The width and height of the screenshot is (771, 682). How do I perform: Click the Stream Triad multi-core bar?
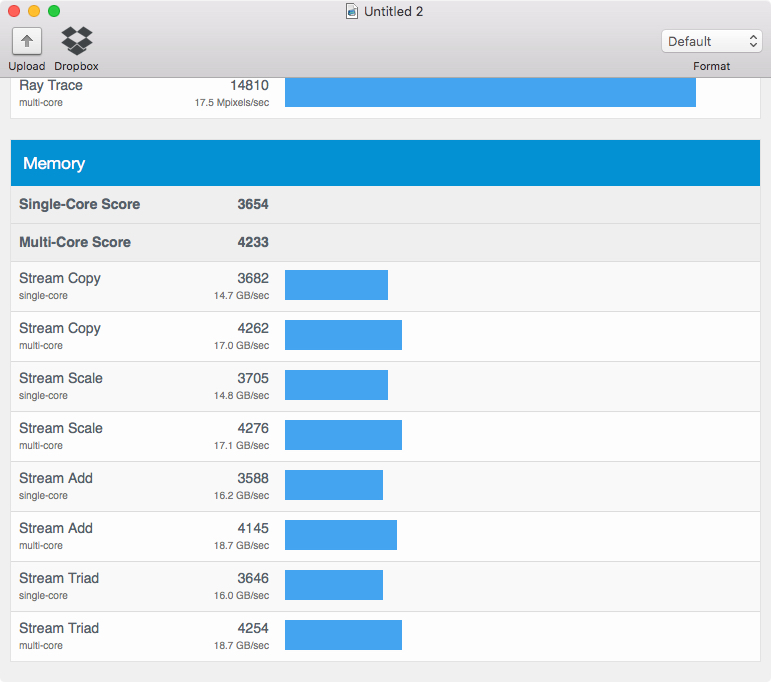click(x=343, y=635)
